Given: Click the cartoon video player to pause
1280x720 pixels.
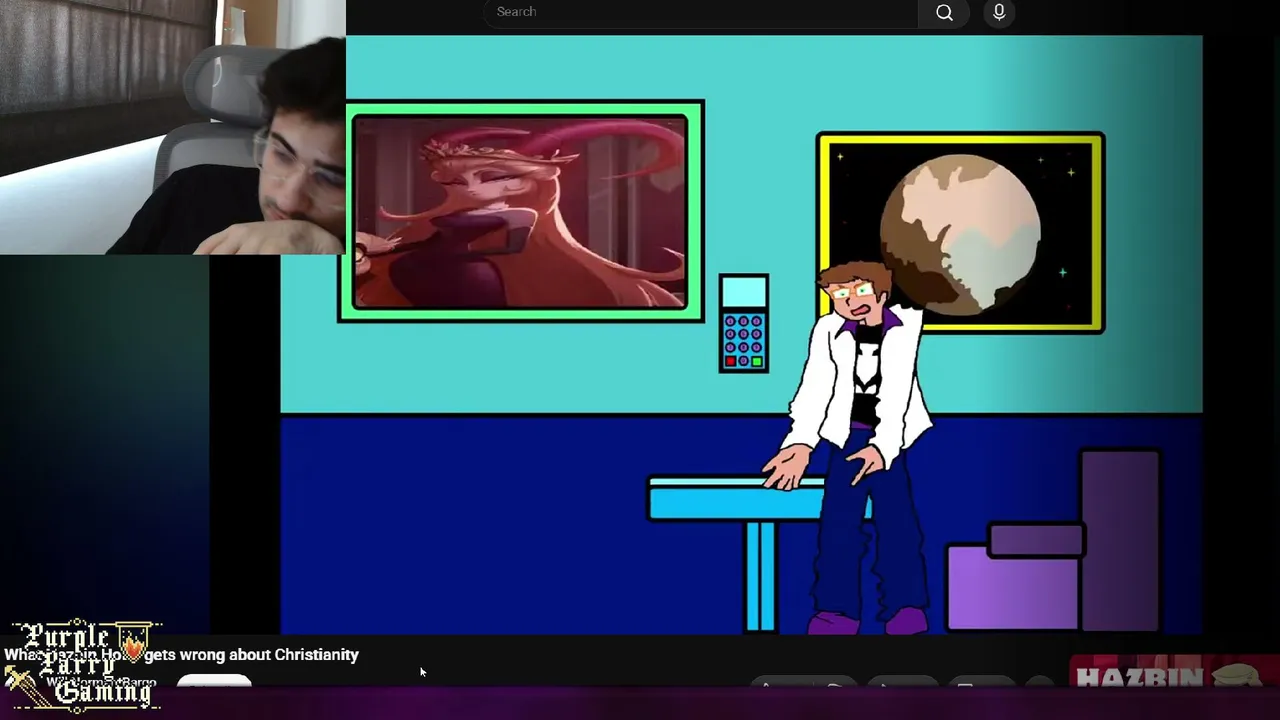Looking at the screenshot, I should [x=741, y=335].
